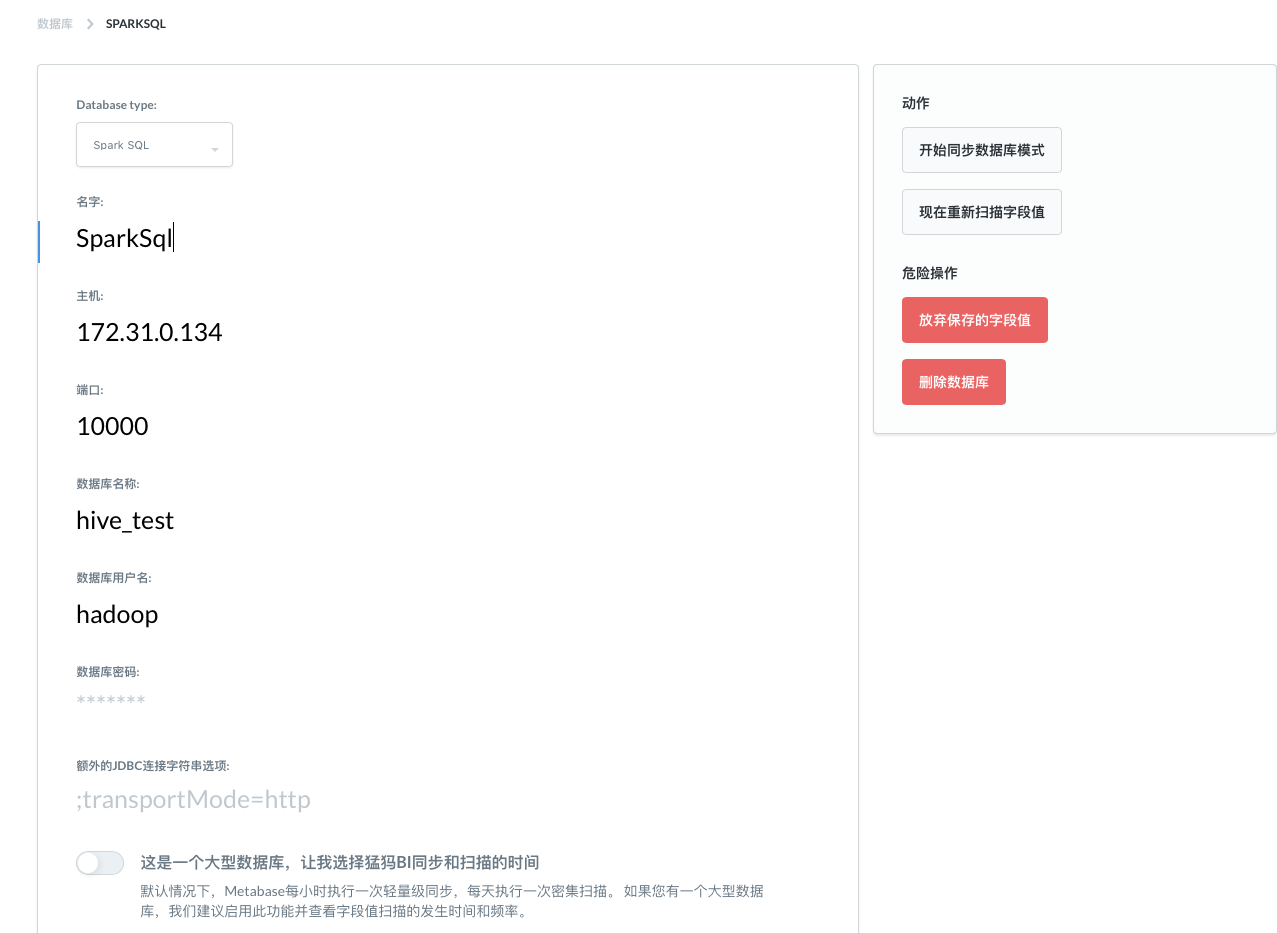
Task: Select the SPARKSQL breadcrumb item
Action: (x=135, y=23)
